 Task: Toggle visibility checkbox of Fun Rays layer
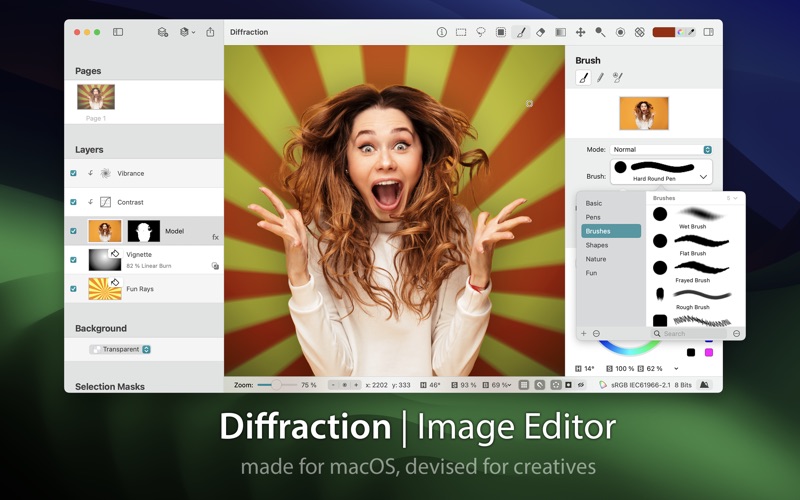[x=73, y=289]
